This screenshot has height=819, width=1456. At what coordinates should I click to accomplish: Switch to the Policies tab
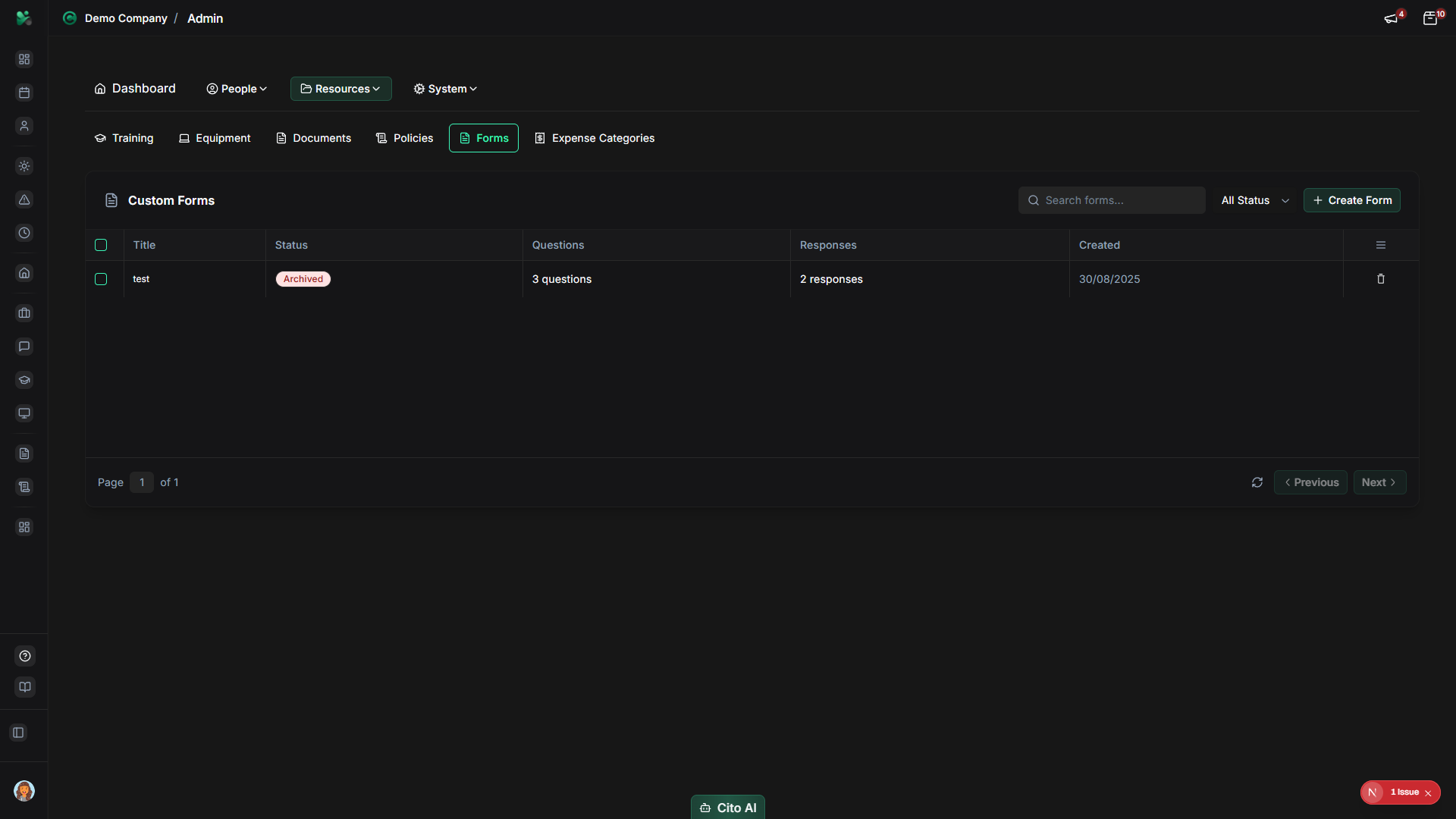click(x=404, y=138)
